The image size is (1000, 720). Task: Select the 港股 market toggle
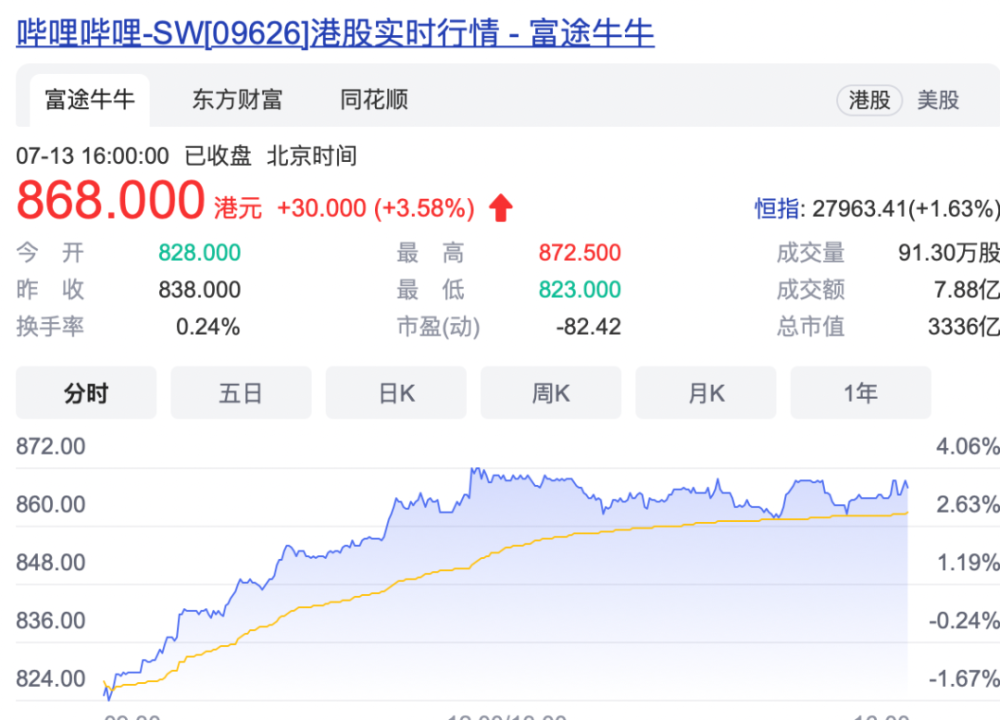869,100
